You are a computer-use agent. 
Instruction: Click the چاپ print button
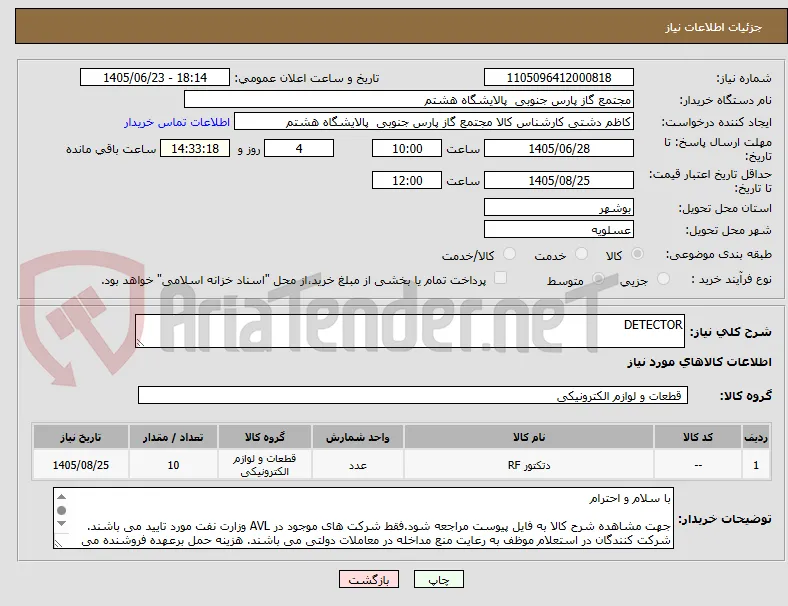[439, 579]
